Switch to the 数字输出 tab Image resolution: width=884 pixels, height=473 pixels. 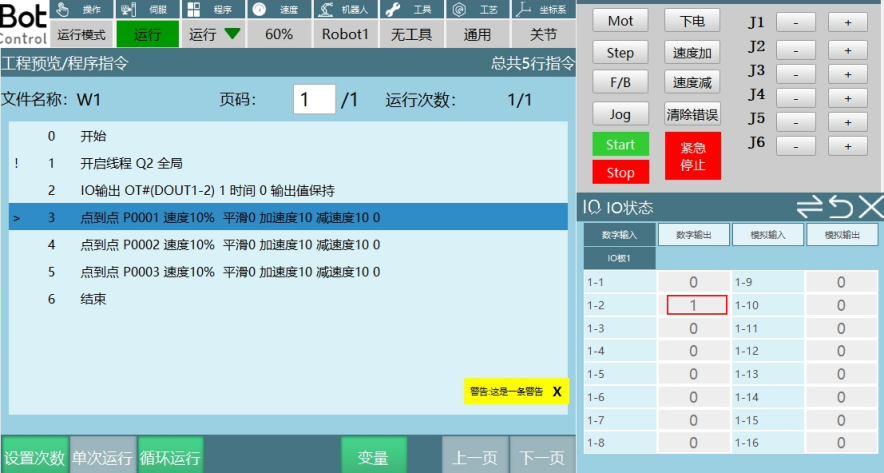coord(694,235)
